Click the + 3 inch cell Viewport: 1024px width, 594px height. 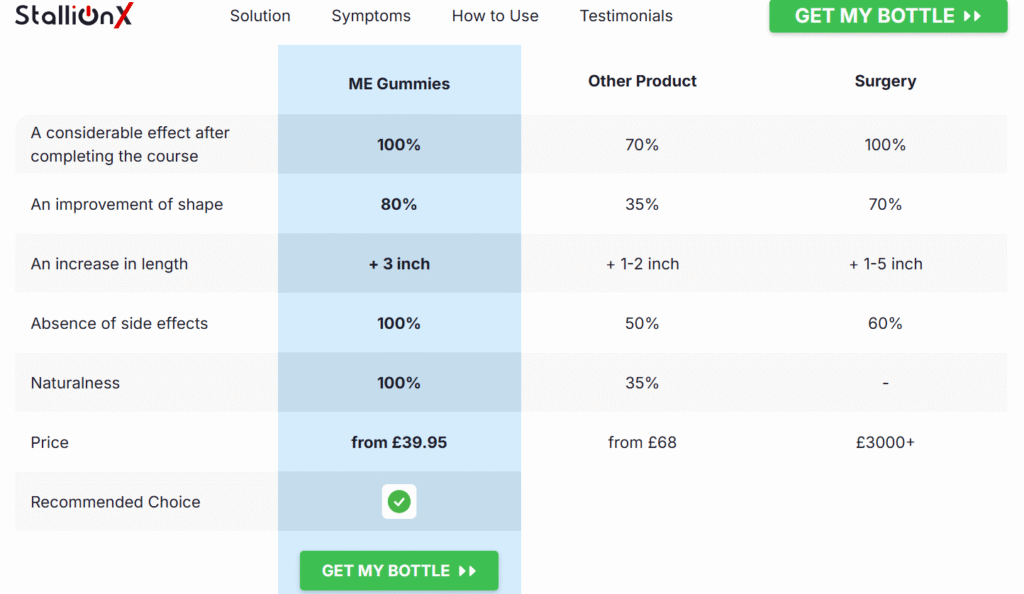pyautogui.click(x=399, y=264)
